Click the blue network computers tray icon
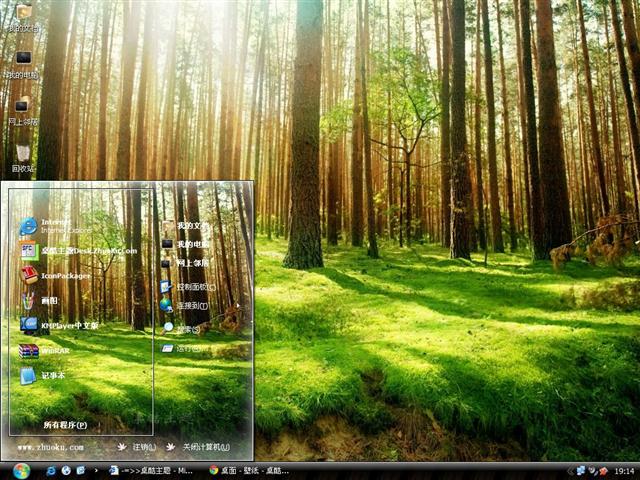640x480 pixels. [x=581, y=471]
